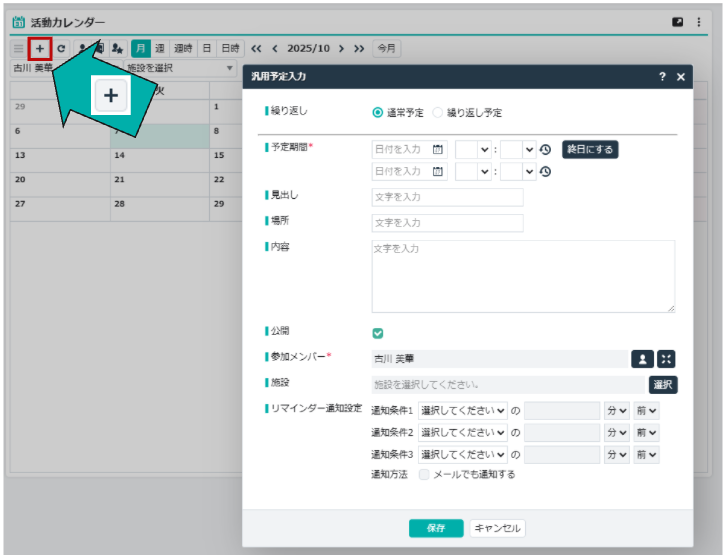Click person icon to select participating members
Screen dimensions: 724x556
tap(641, 358)
